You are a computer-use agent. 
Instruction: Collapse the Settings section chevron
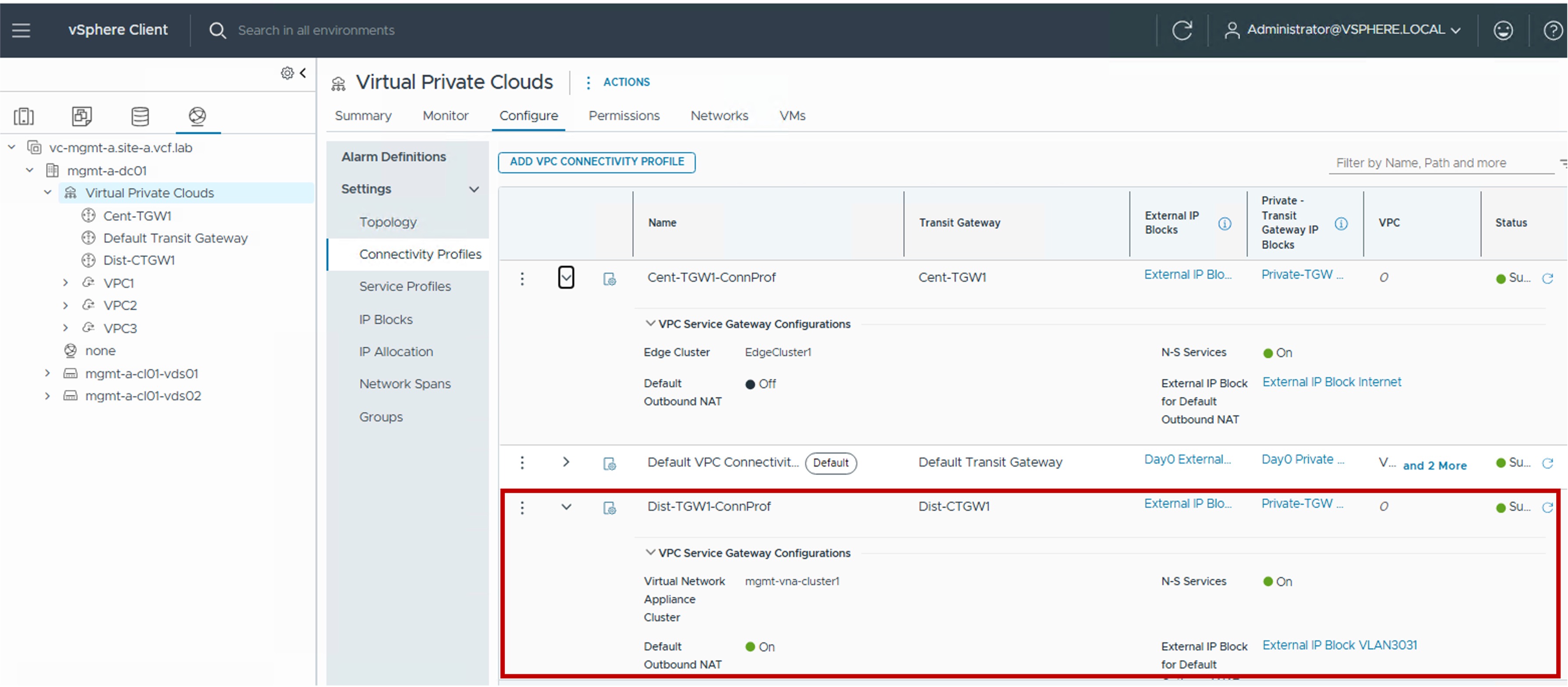pos(474,189)
